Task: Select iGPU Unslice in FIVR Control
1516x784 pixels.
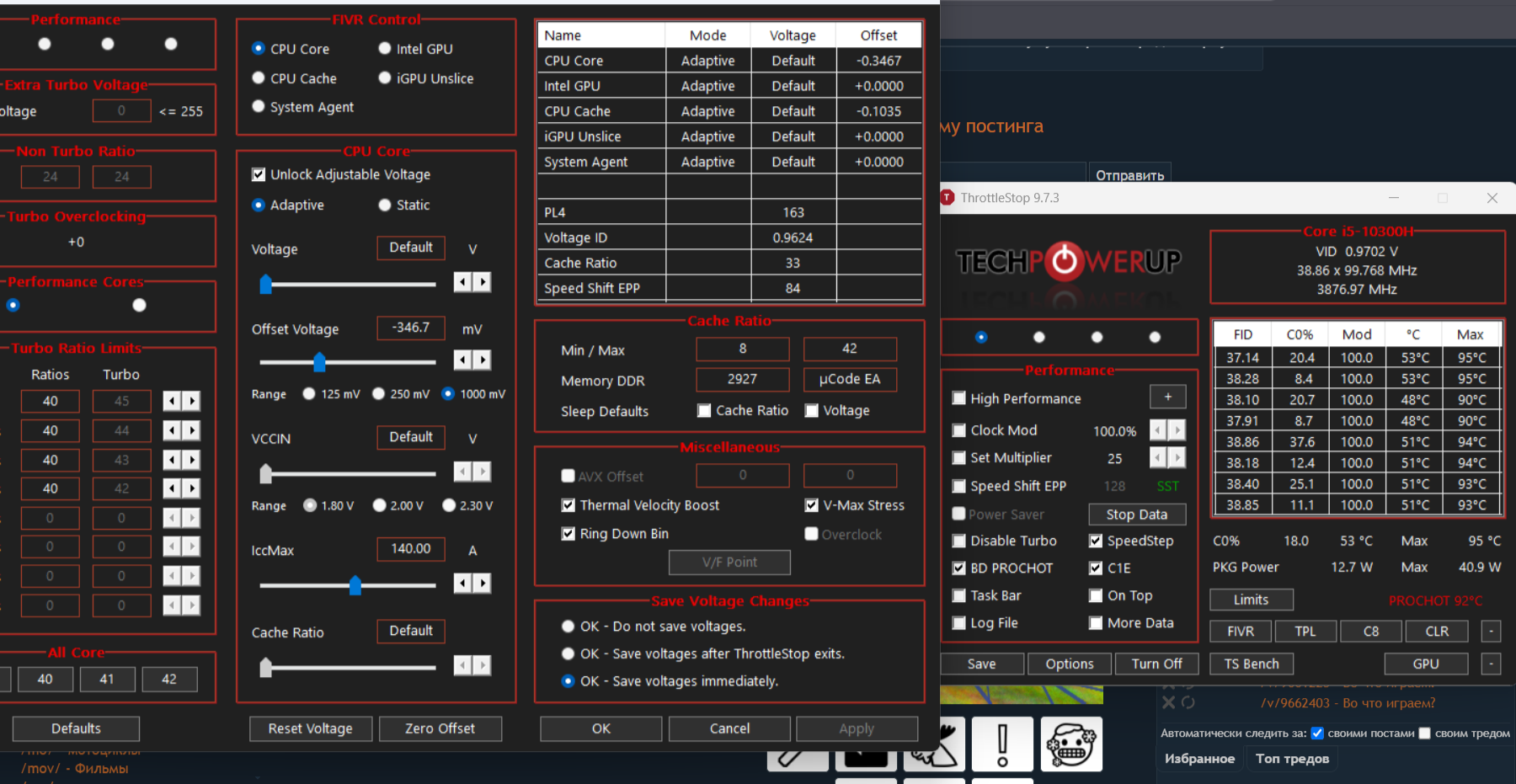Action: pos(385,77)
